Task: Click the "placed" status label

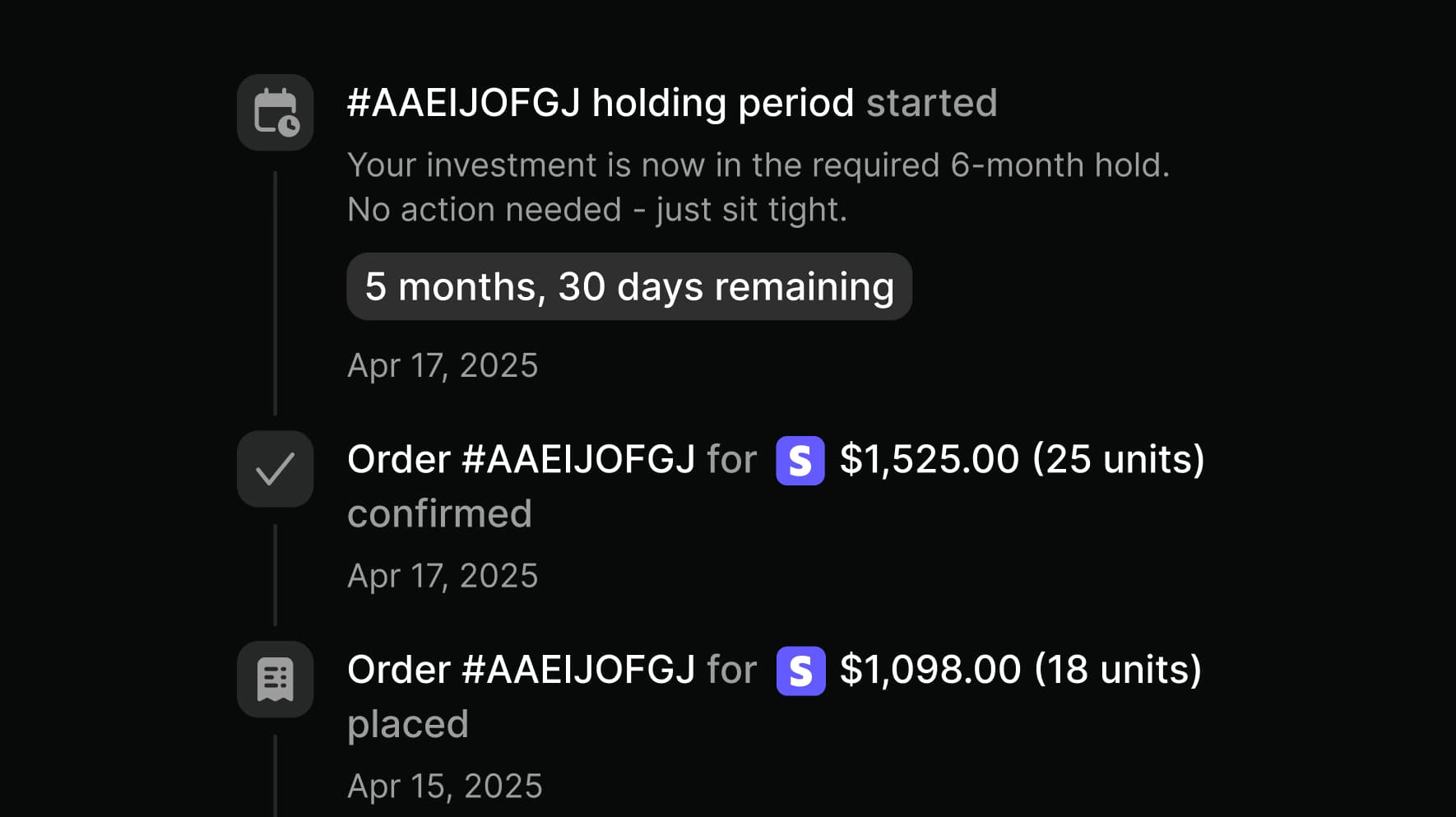Action: coord(408,724)
